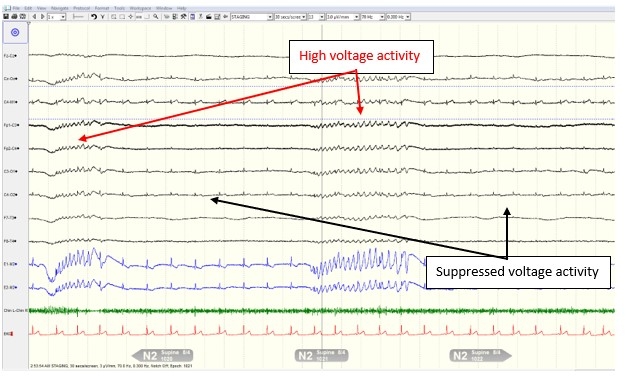Viewport: 626px width, 381px height.
Task: Select the EKG channel label
Action: point(8,333)
